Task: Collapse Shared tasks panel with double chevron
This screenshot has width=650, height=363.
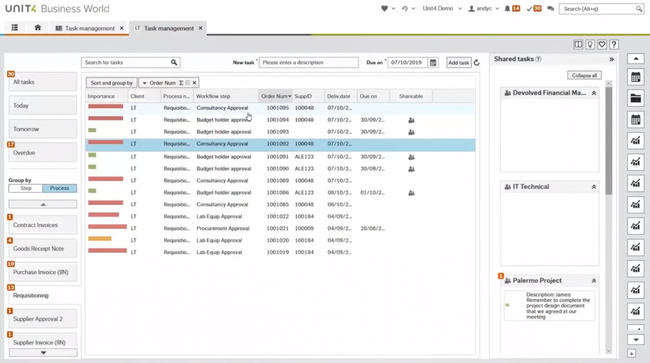Action: [x=611, y=59]
